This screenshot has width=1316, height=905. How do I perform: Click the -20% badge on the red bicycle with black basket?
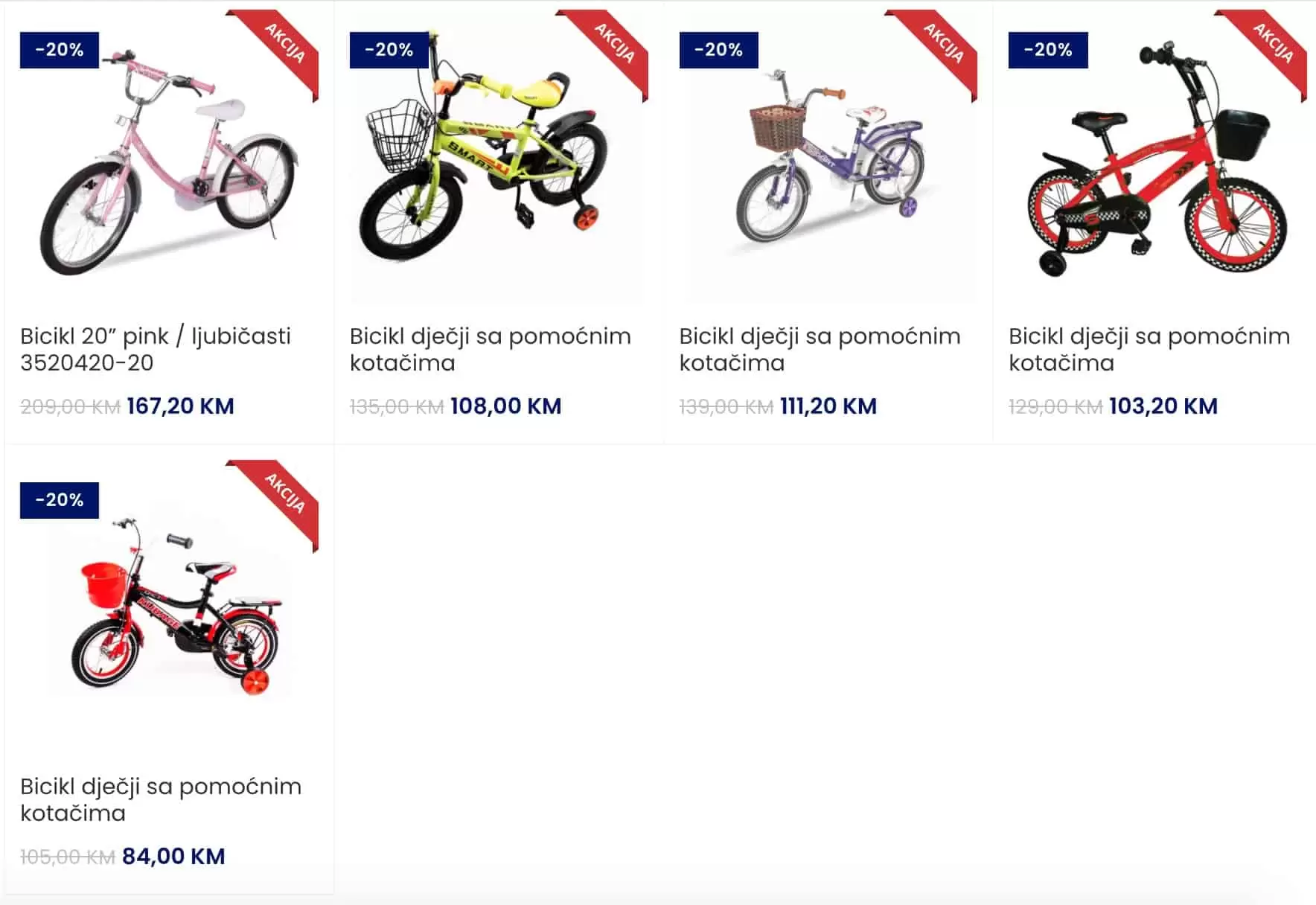(1048, 50)
